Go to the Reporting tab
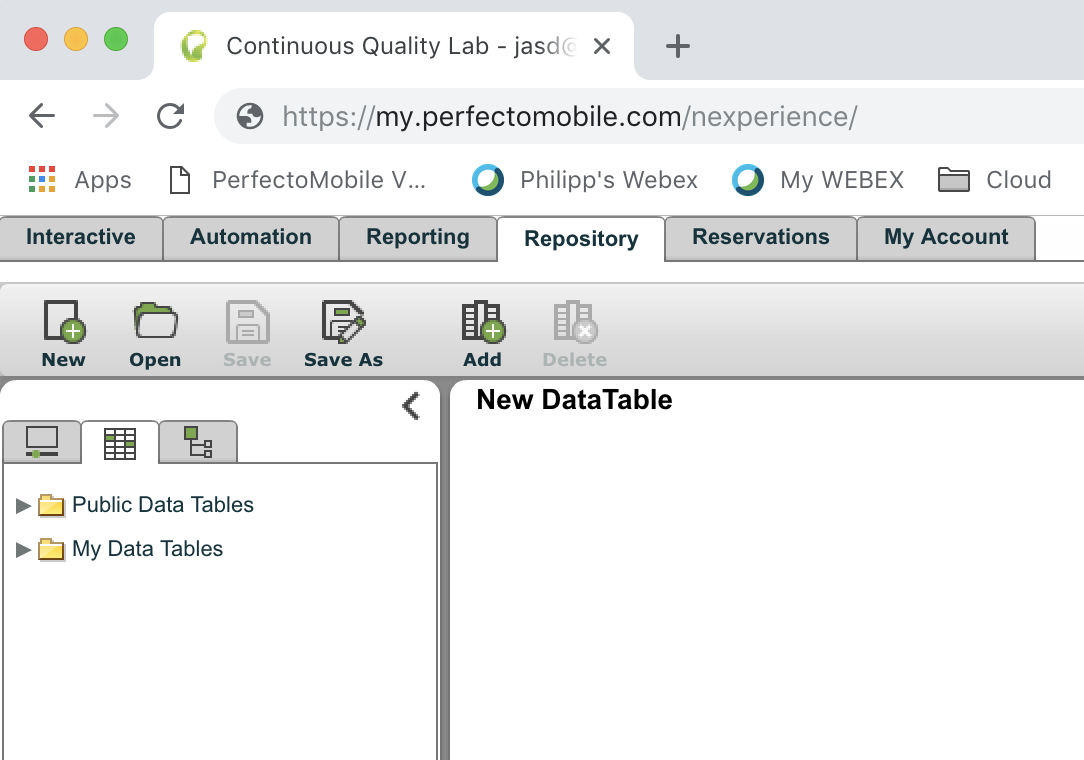 click(417, 238)
